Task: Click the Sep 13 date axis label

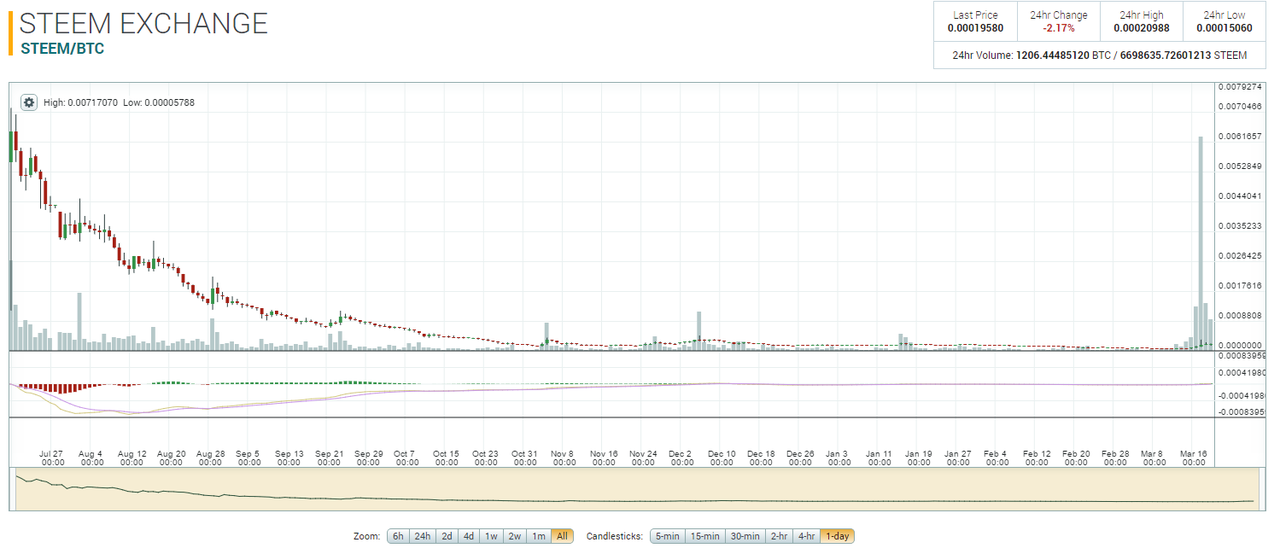Action: [x=289, y=457]
